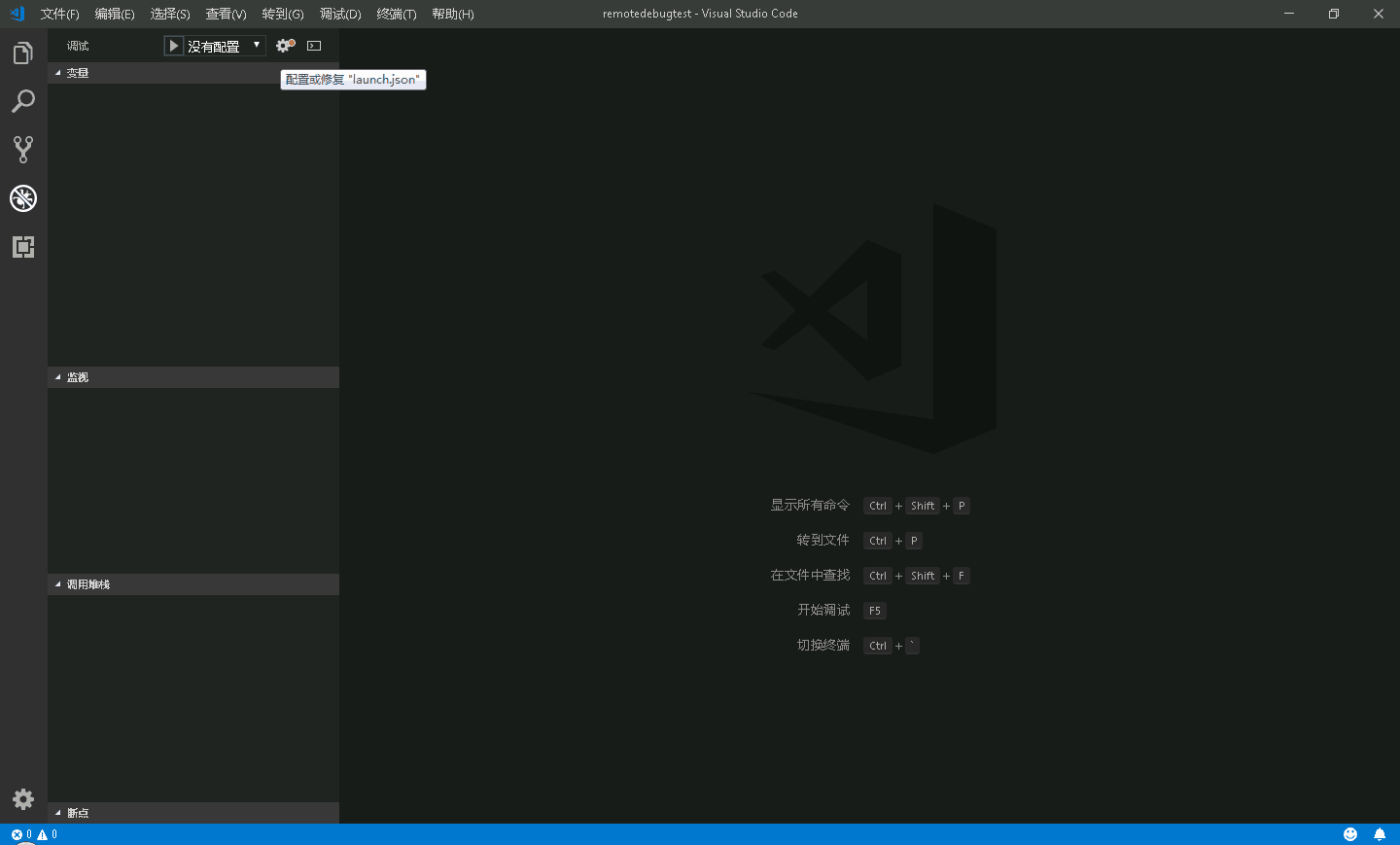The height and width of the screenshot is (845, 1400).
Task: Open the 调试(D) menu
Action: point(340,14)
